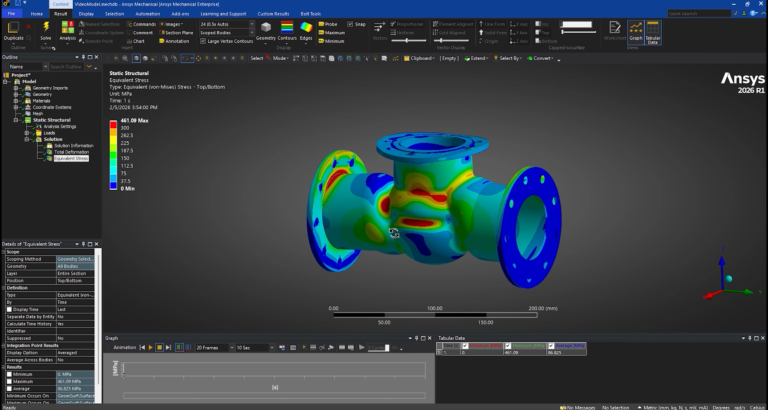
Task: Check the Maximum result checkbox in Details
Action: tap(9, 382)
